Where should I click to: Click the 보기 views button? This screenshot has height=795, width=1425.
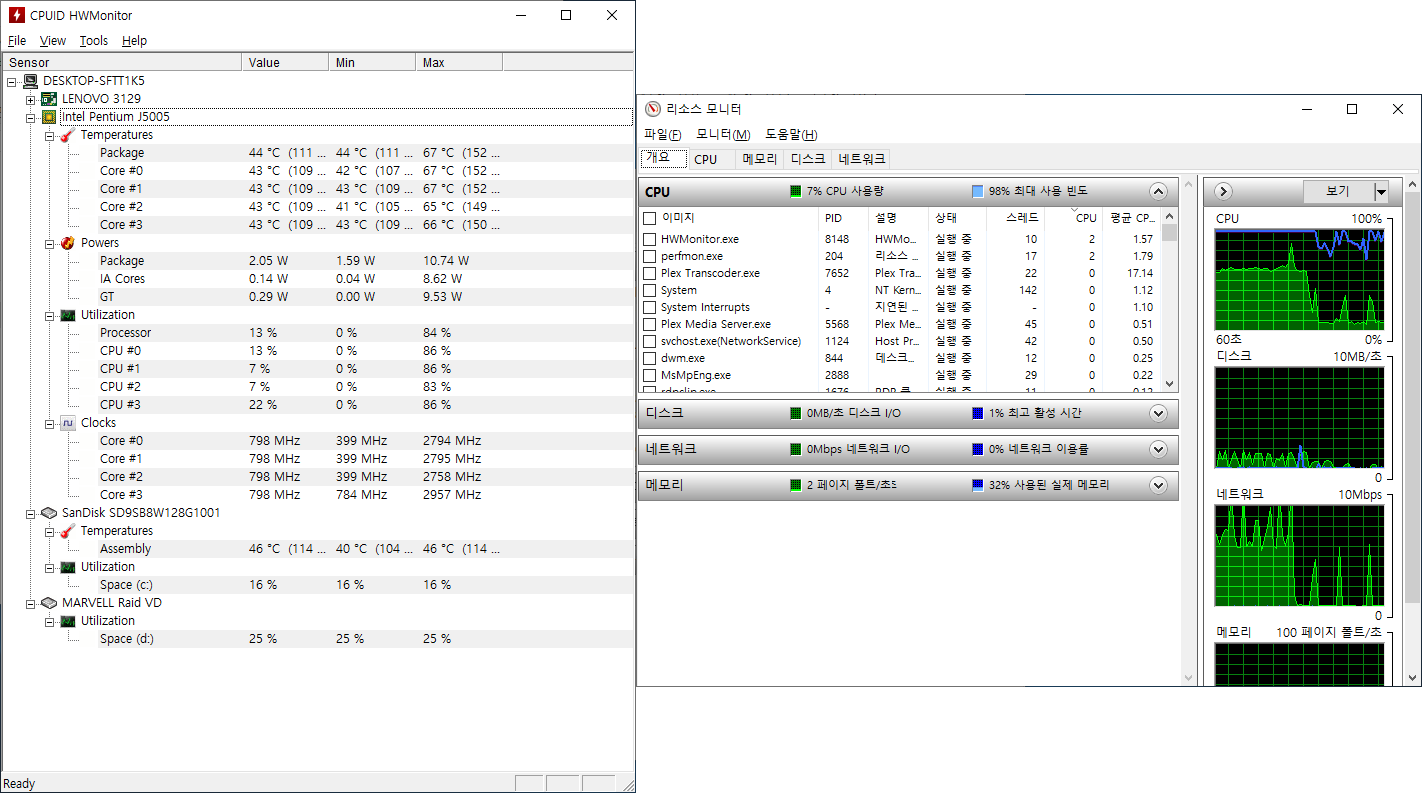[x=1338, y=191]
